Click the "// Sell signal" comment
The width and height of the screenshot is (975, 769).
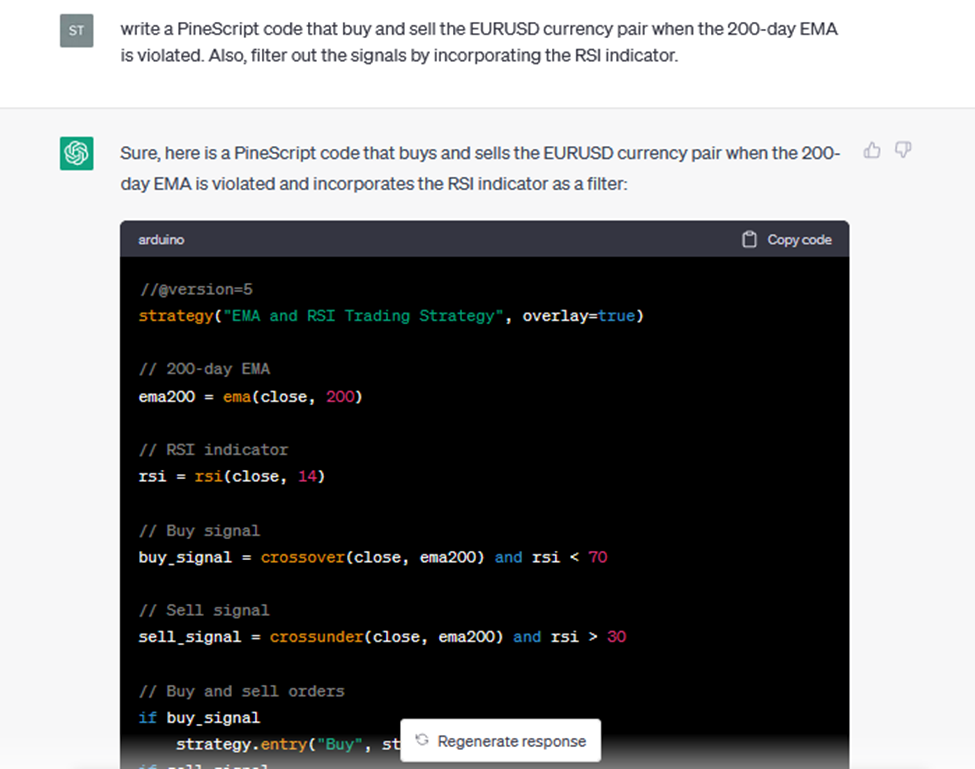205,610
